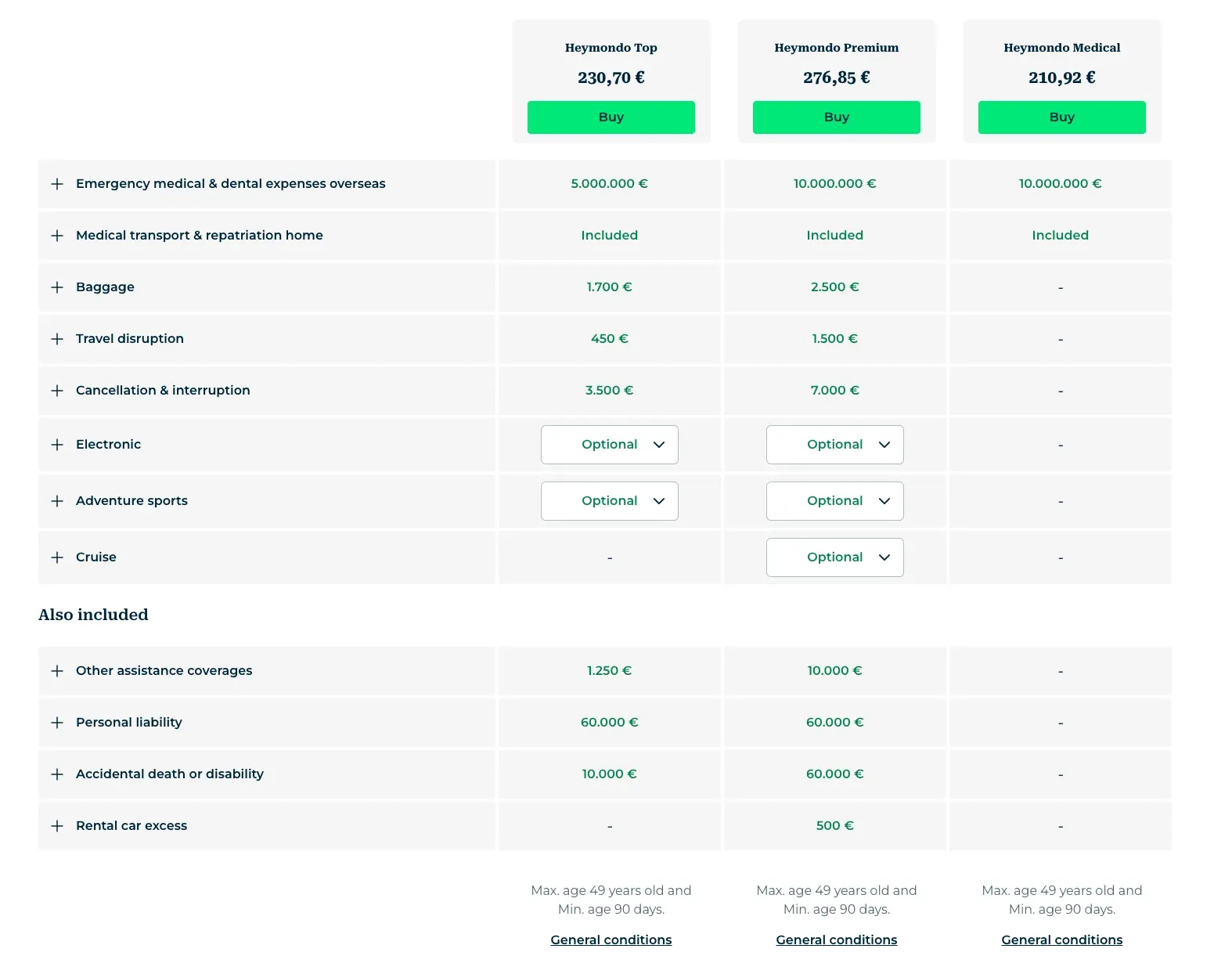Open Adventure sports dropdown for Heymondo Premium
The width and height of the screenshot is (1232, 974).
pyautogui.click(x=835, y=501)
